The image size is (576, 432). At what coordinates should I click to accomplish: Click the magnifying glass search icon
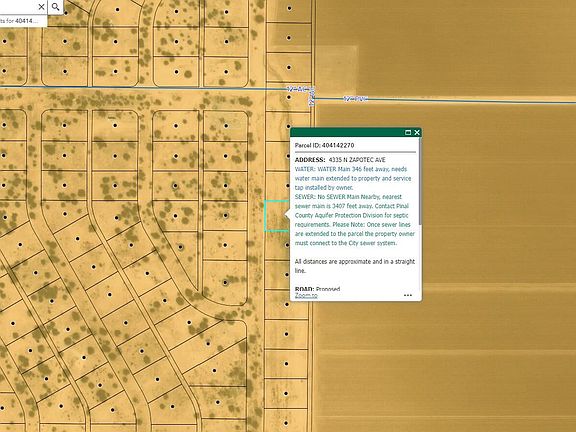(x=55, y=7)
